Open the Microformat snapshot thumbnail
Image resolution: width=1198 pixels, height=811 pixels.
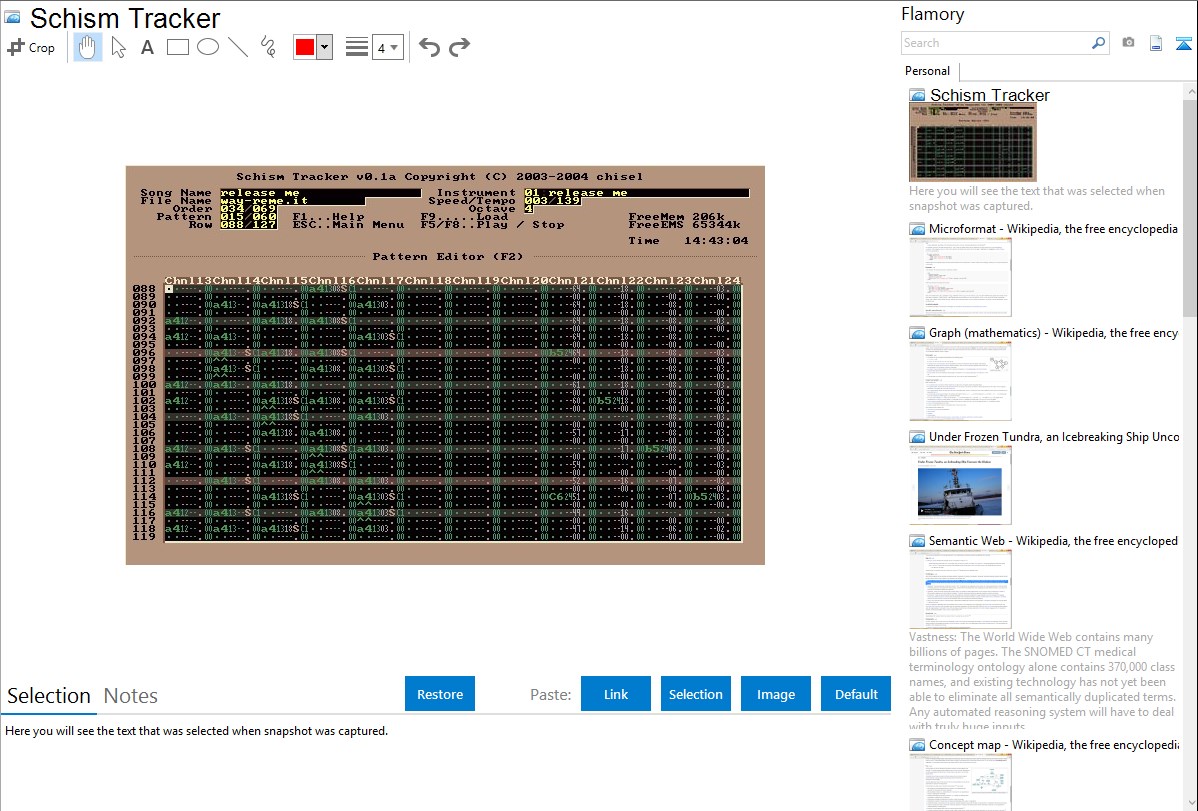click(x=960, y=277)
